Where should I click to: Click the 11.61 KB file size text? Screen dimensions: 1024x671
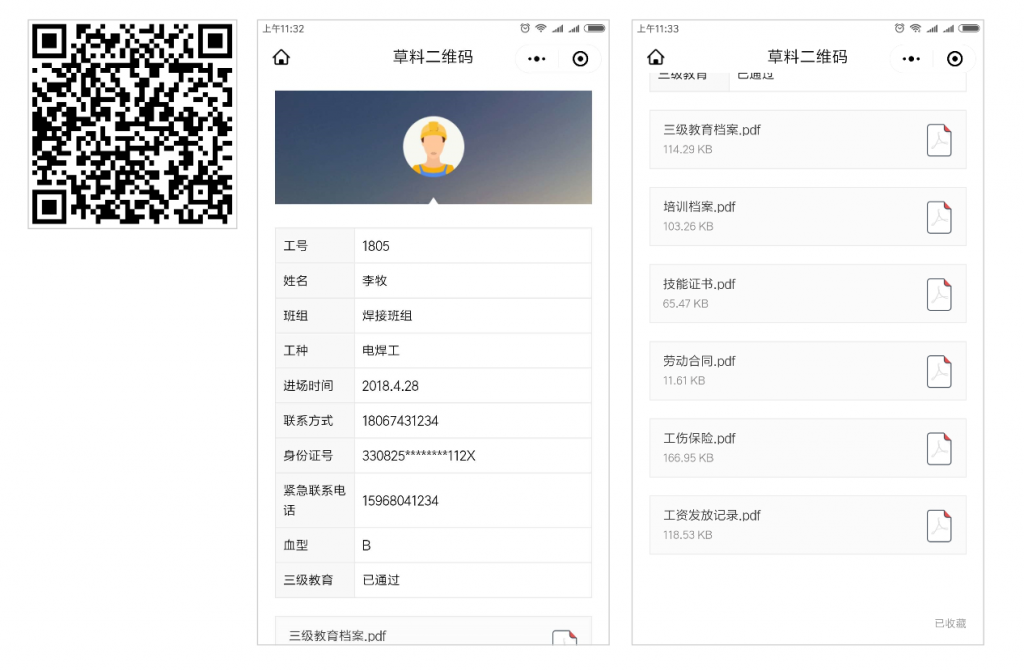pyautogui.click(x=684, y=381)
